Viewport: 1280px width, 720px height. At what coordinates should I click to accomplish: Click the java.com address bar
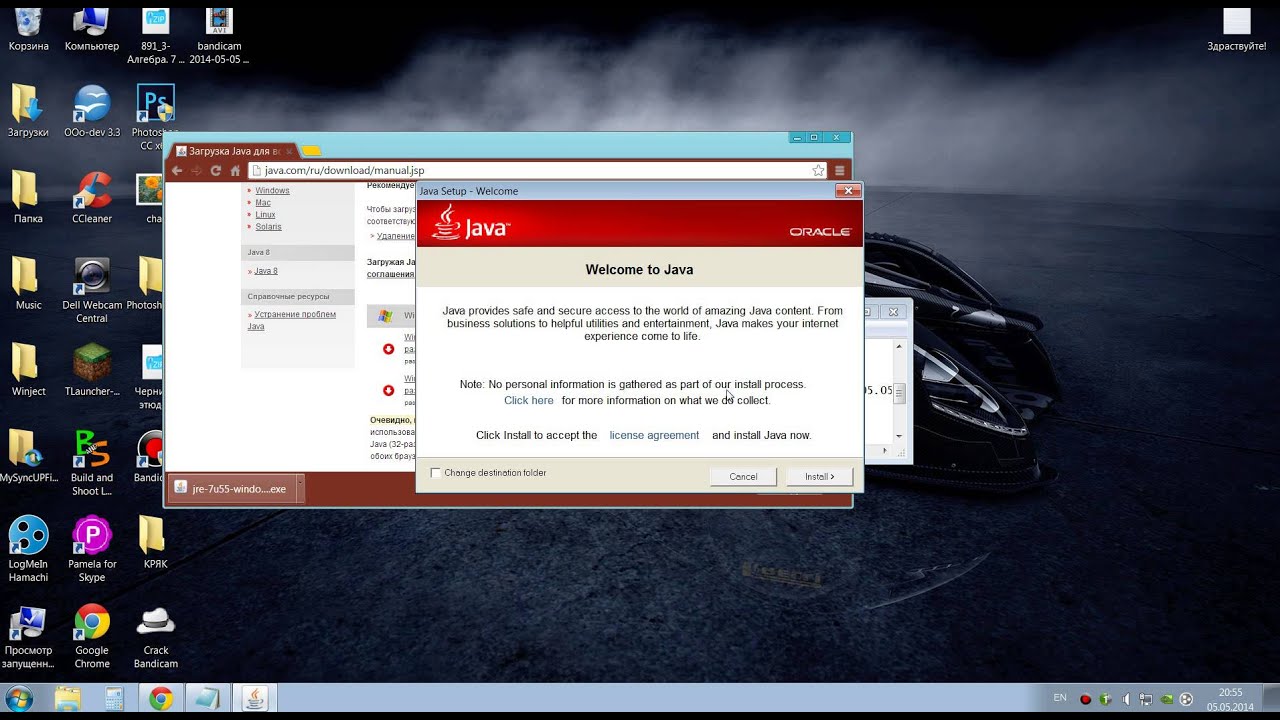(538, 171)
